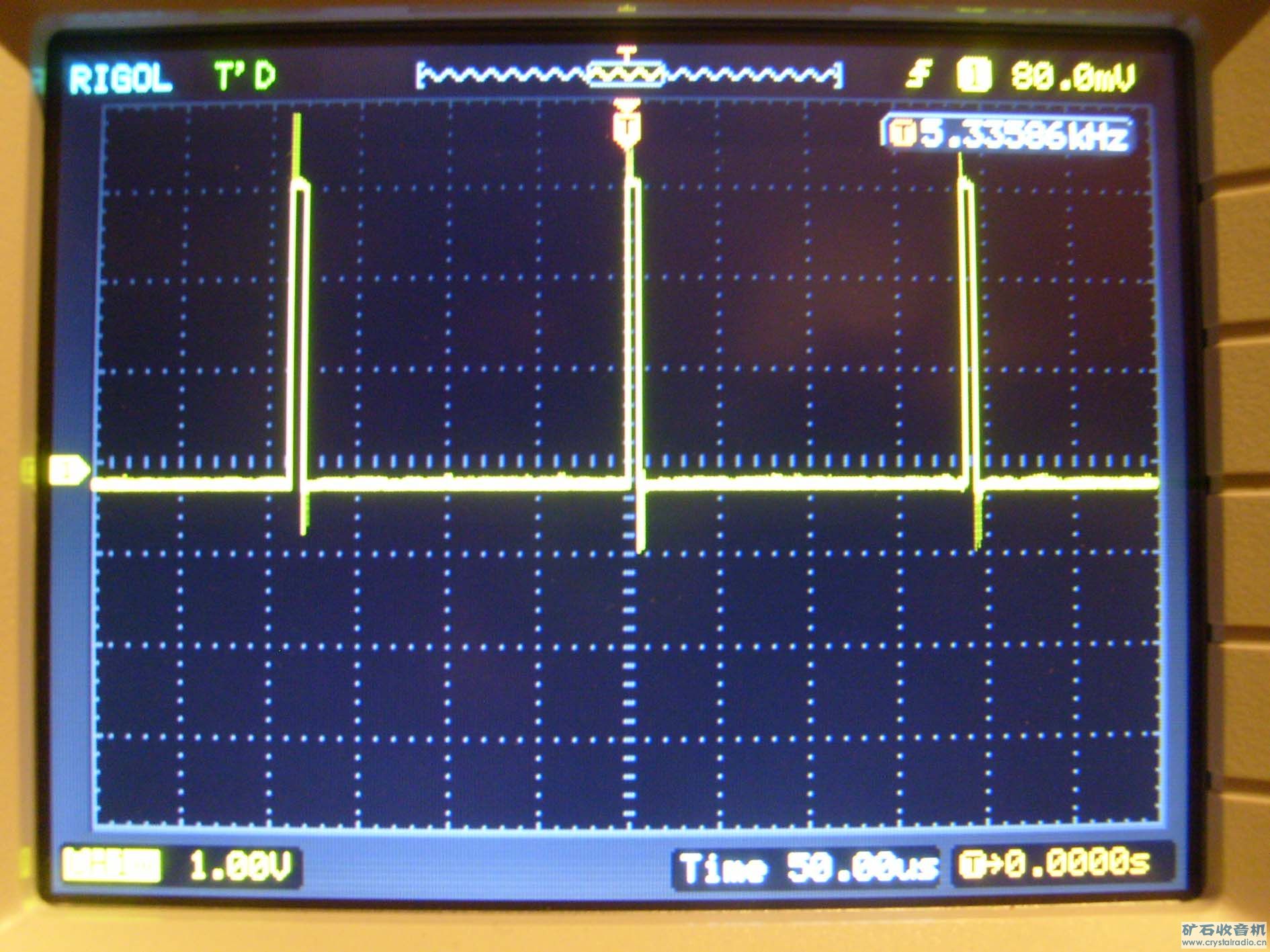Click the orange T trigger marker atop the grid

point(627,123)
